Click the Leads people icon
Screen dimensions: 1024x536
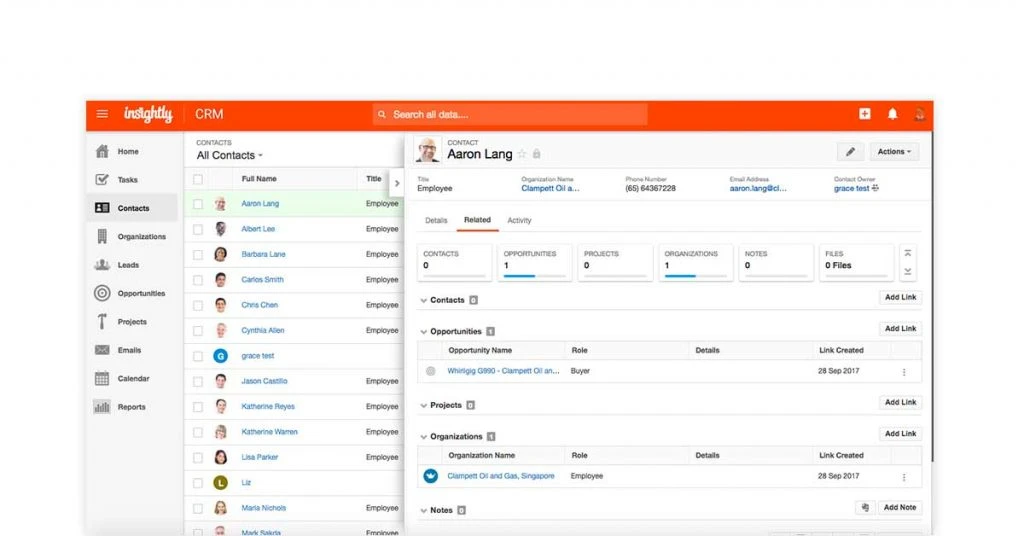coord(102,265)
